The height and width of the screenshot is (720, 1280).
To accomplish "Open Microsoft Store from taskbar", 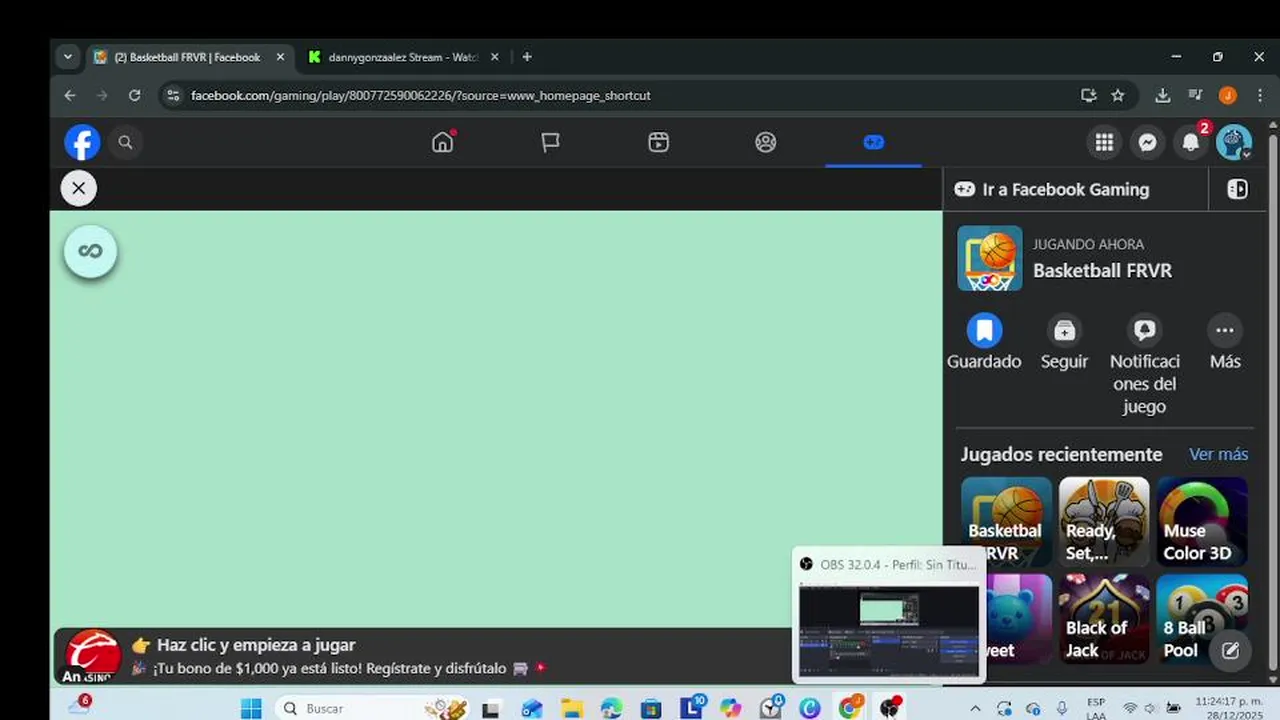I will pos(651,708).
